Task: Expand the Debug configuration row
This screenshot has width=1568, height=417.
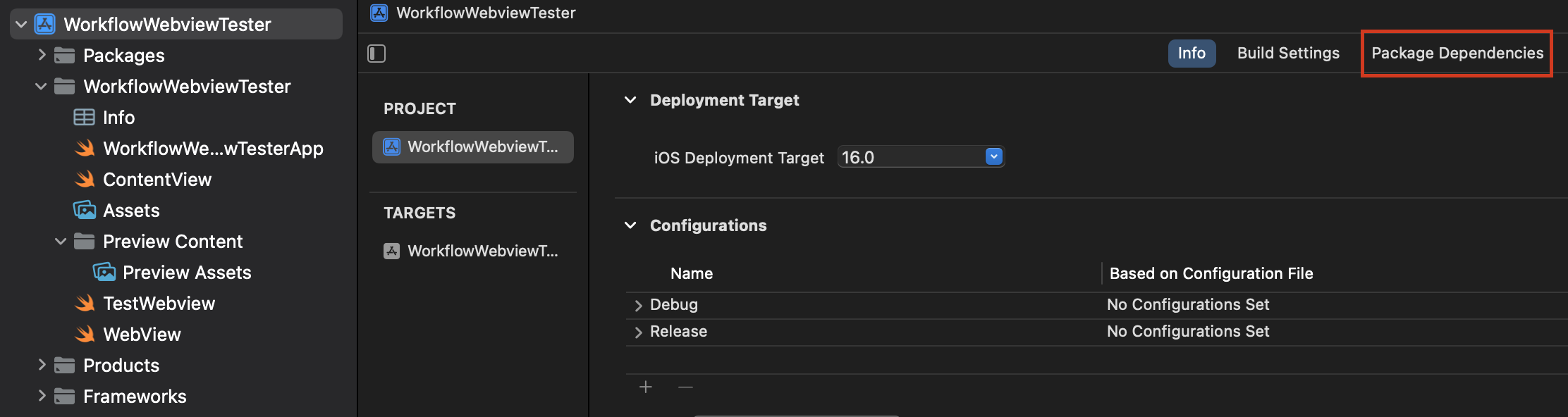Action: pos(638,305)
